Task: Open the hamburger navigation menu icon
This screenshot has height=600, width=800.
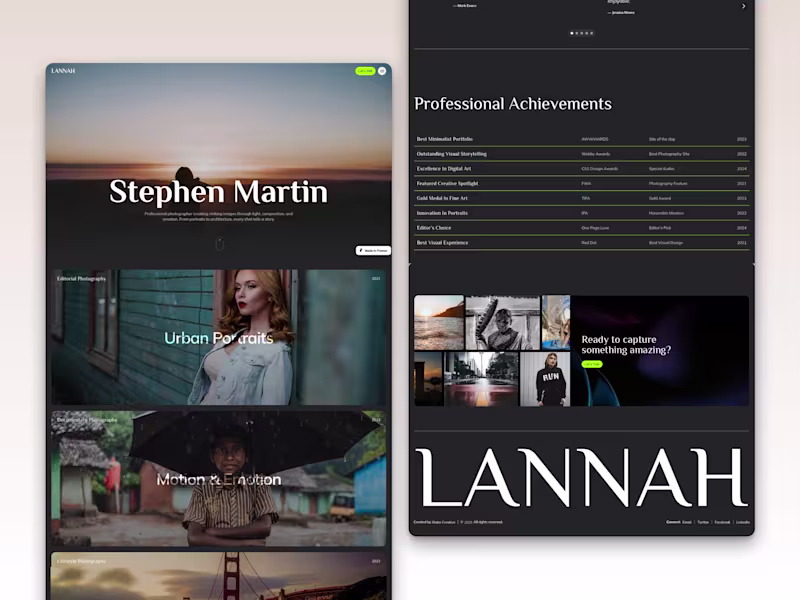Action: (382, 72)
